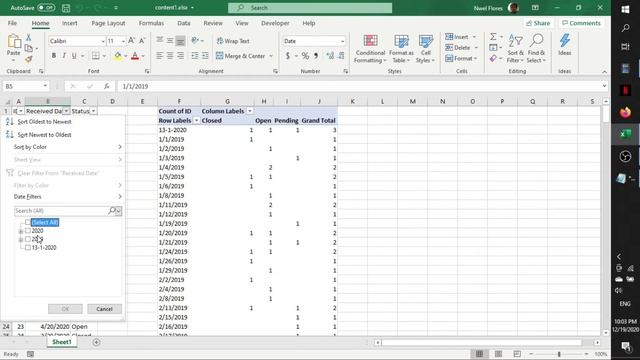640x360 pixels.
Task: Switch to Page Layout view icon
Action: pos(498,354)
